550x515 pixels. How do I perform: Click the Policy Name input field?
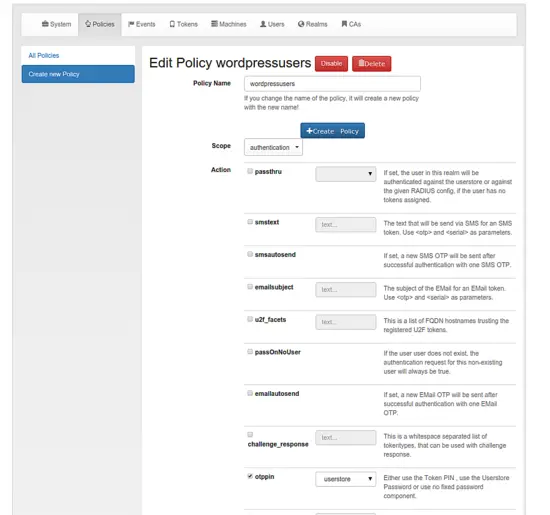tap(332, 84)
